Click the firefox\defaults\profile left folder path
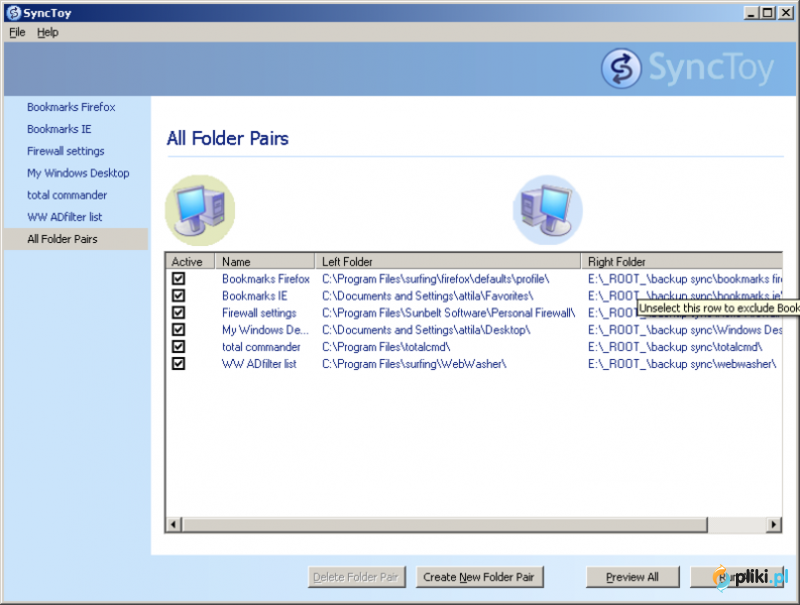The width and height of the screenshot is (800, 605). pyautogui.click(x=436, y=279)
